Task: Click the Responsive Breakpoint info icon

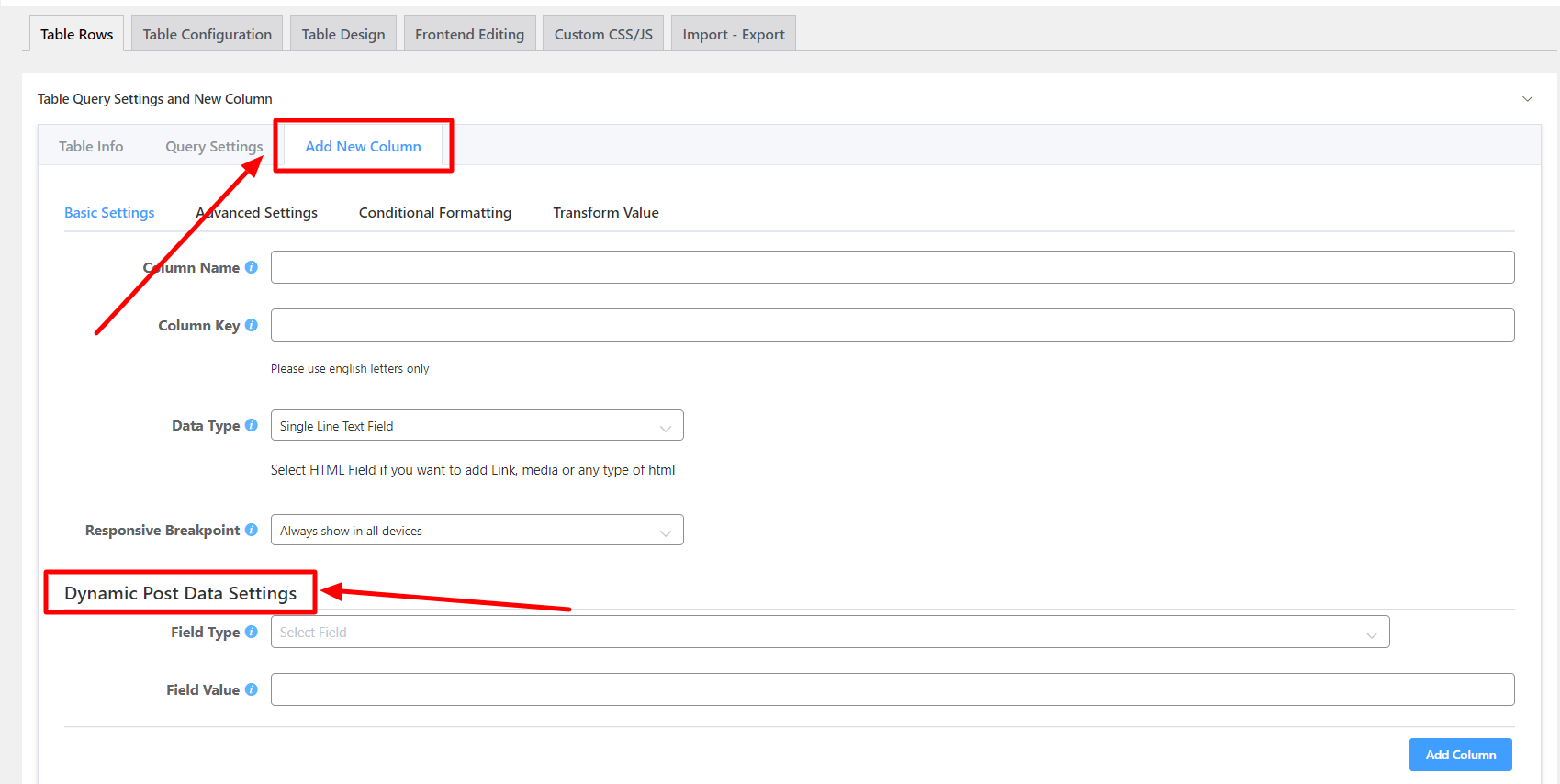Action: coord(252,530)
